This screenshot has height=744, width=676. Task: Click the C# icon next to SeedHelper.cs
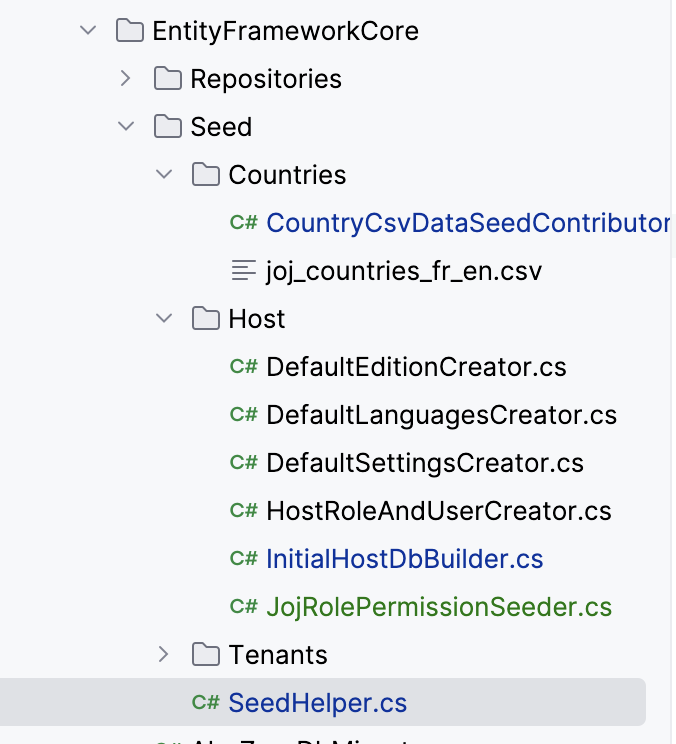coord(205,703)
